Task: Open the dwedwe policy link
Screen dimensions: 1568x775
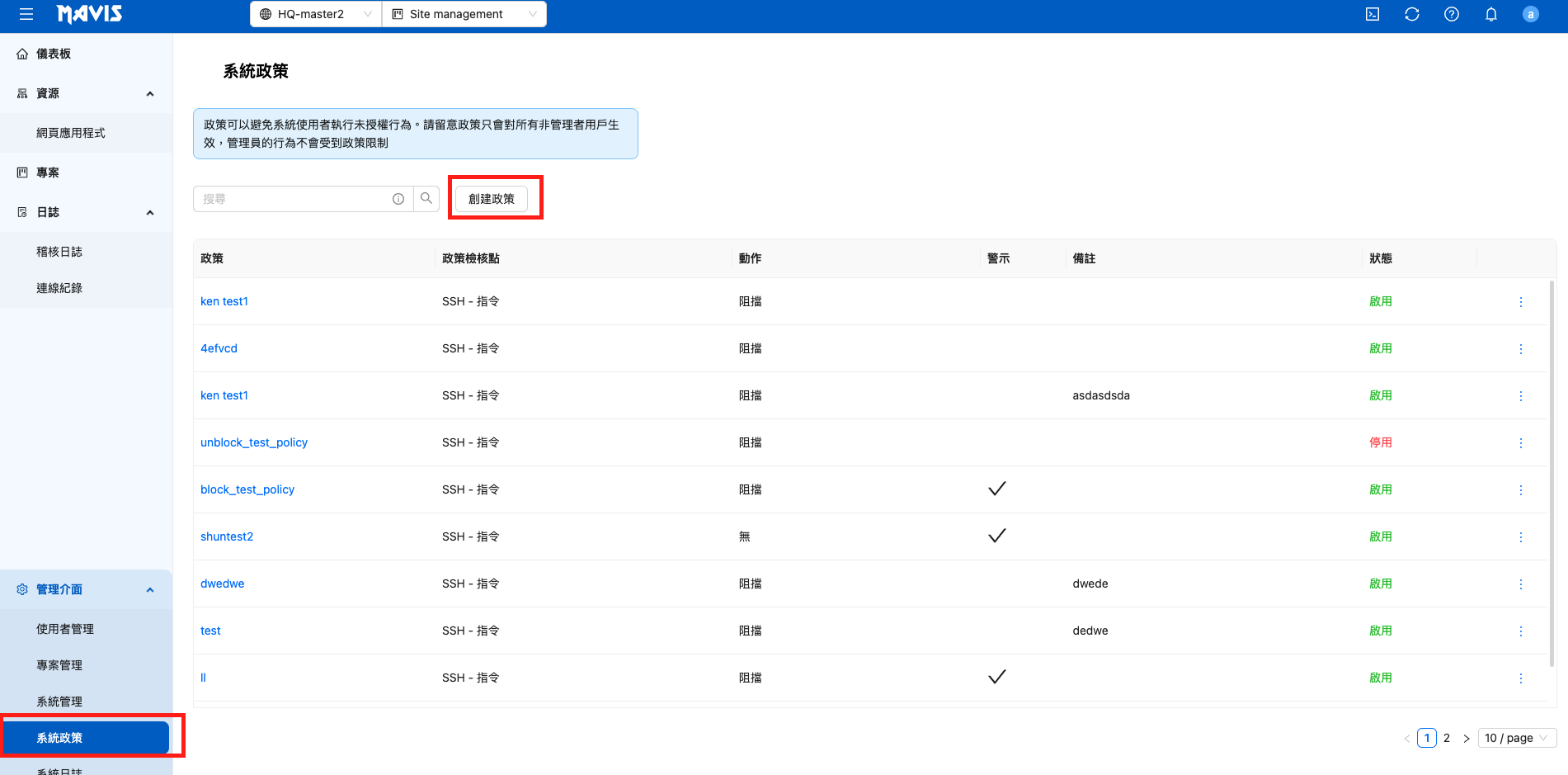Action: [x=223, y=584]
